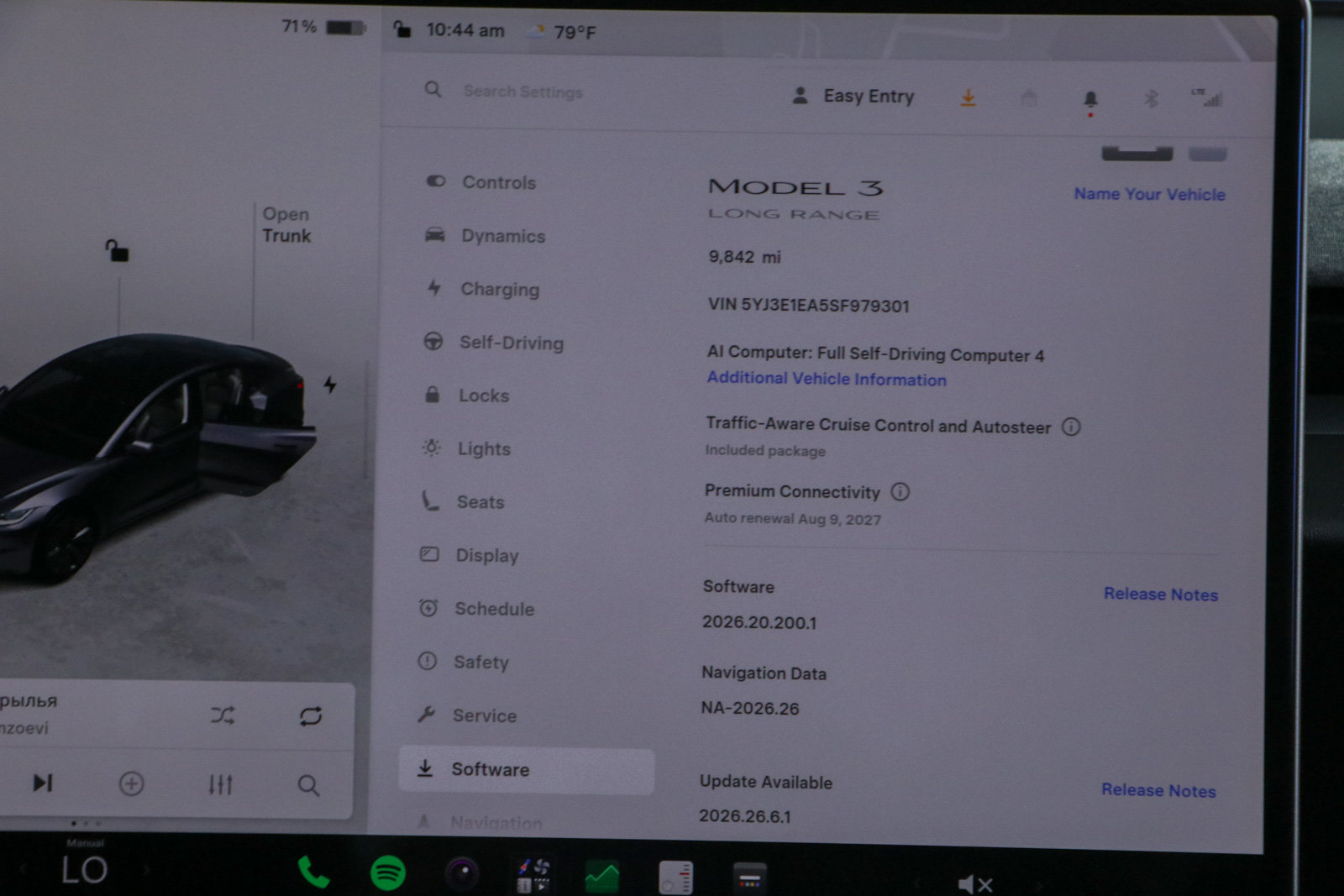1344x896 pixels.
Task: Open the Charging settings menu
Action: [482, 289]
